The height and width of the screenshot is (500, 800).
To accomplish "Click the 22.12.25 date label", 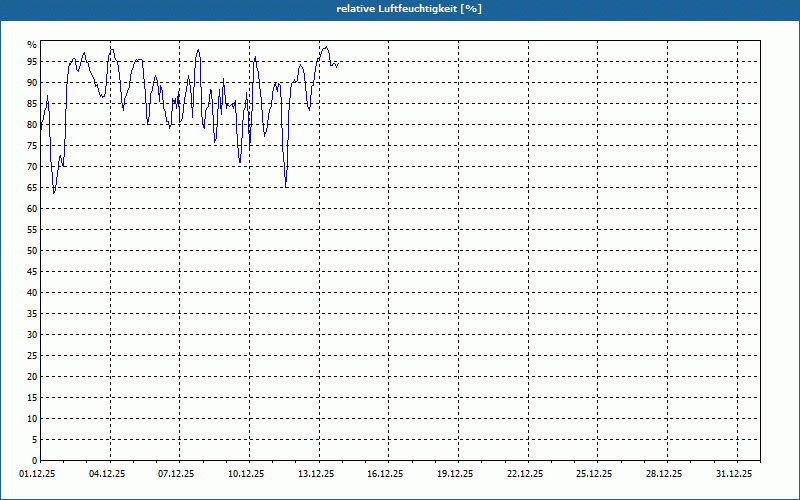I will pyautogui.click(x=525, y=474).
